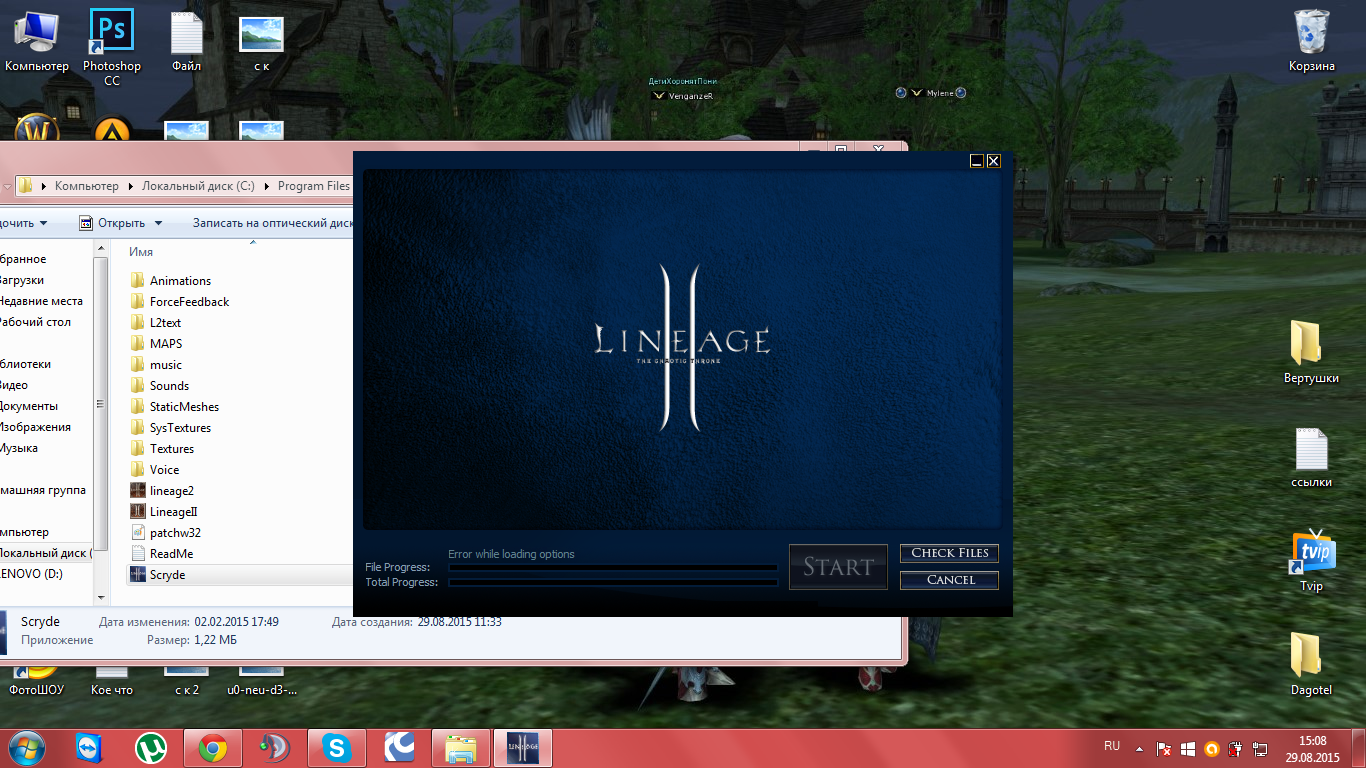Click the Start launcher button

(838, 567)
